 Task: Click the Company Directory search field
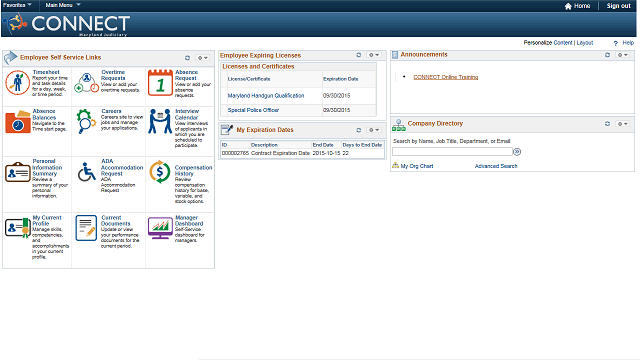click(x=452, y=152)
